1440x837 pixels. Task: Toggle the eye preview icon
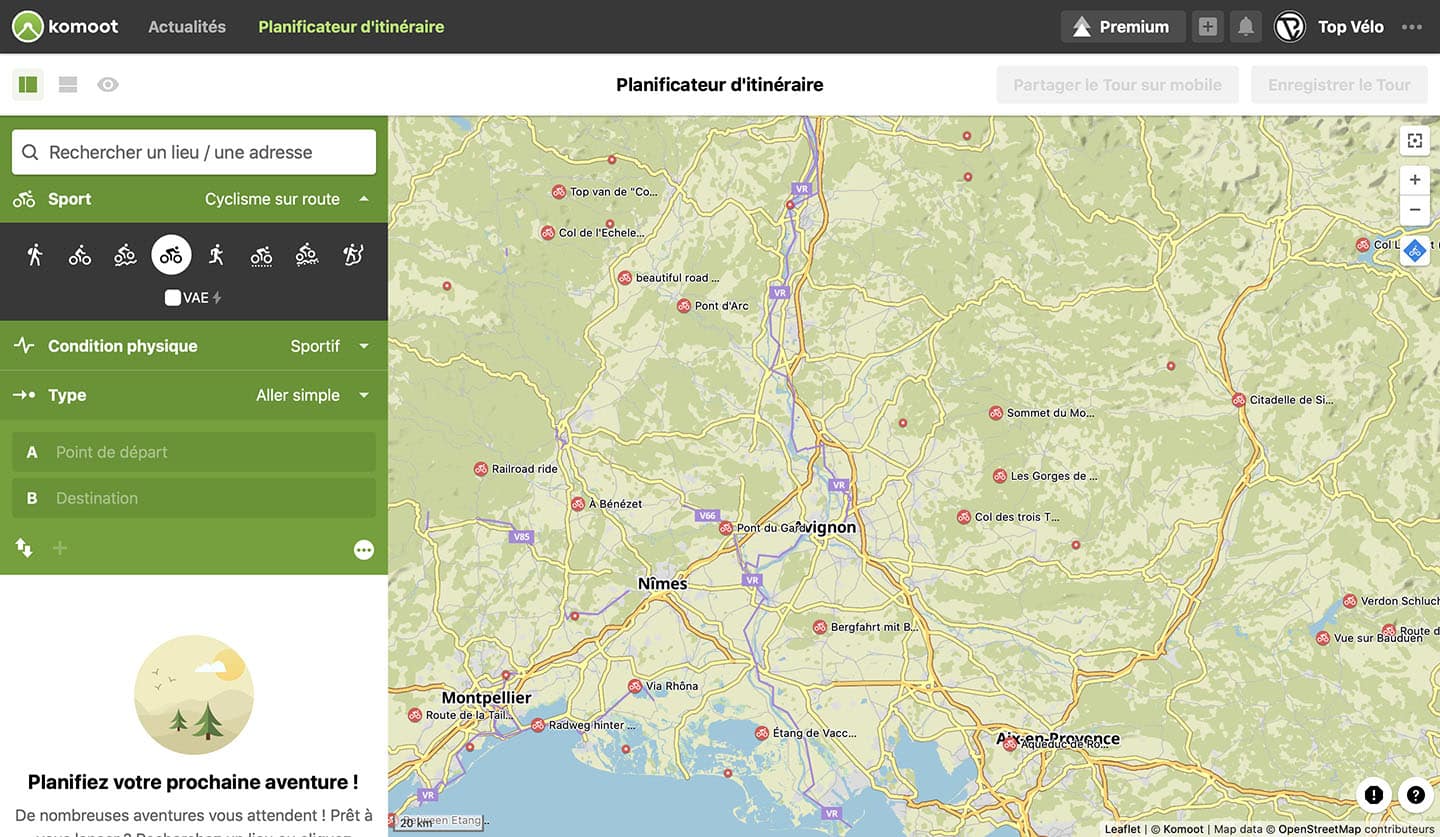[108, 85]
